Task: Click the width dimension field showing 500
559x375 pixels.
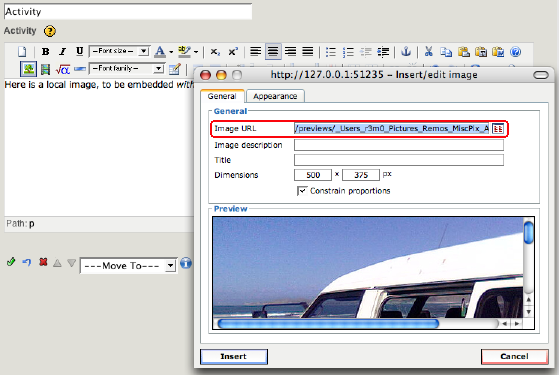Action: [x=313, y=175]
